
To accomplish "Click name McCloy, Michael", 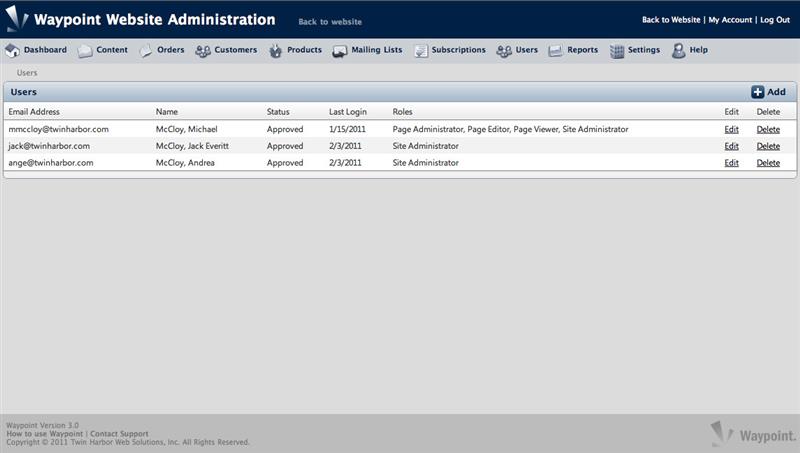I will 187,130.
